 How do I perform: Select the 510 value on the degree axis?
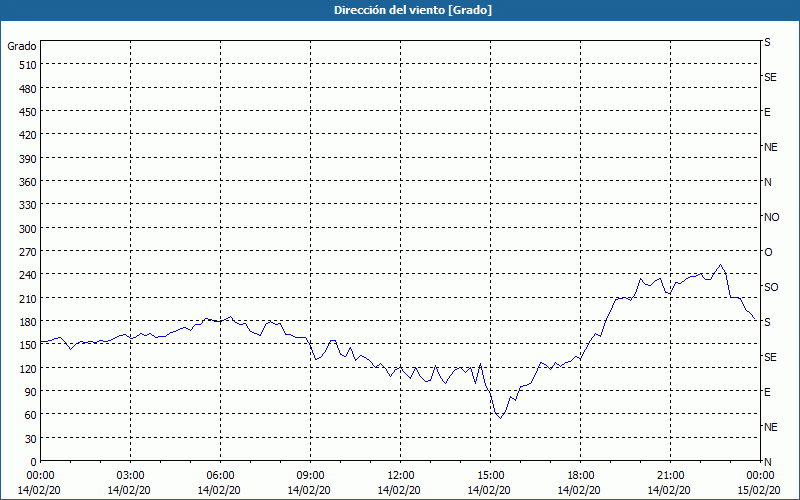point(28,65)
